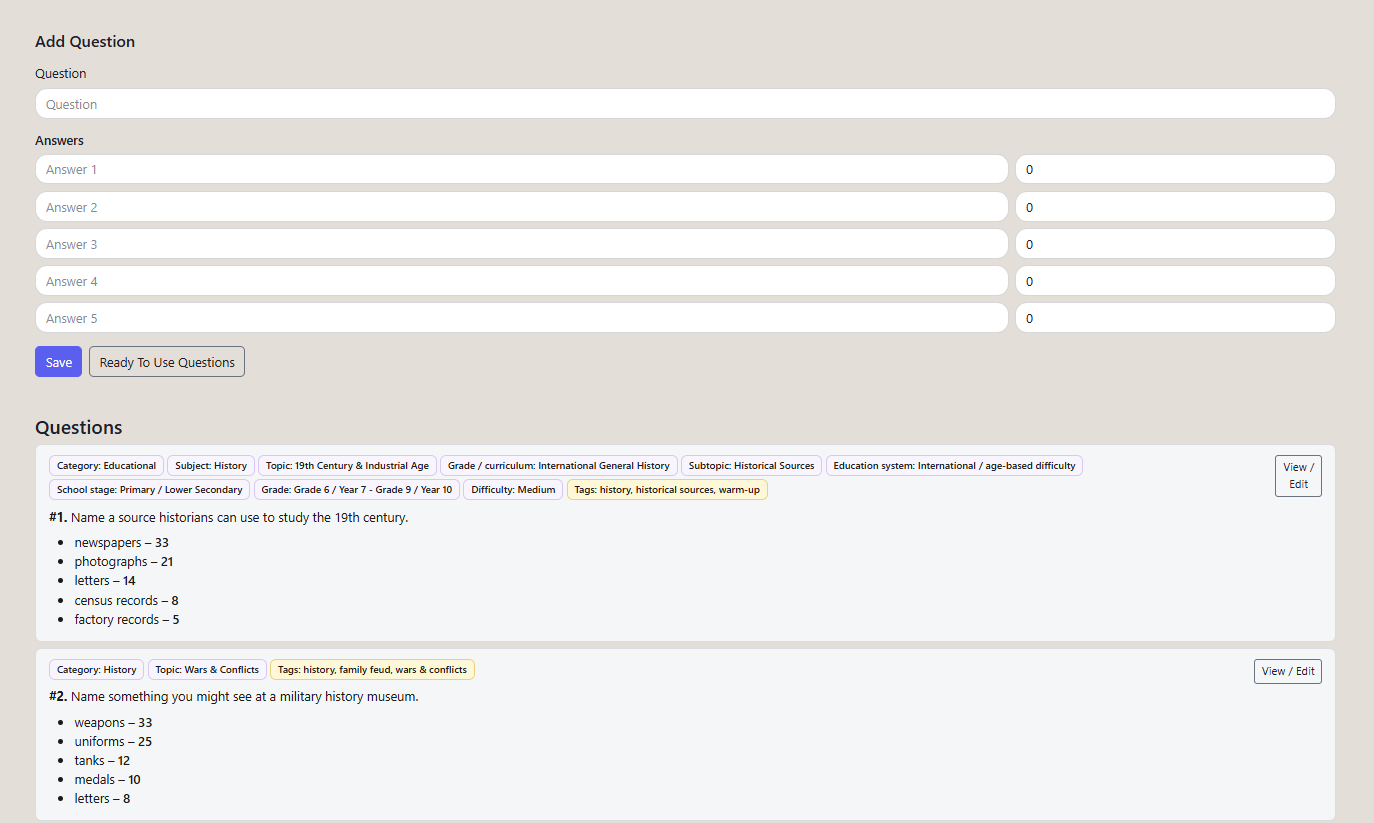This screenshot has width=1374, height=823.
Task: Open View / Edit for question #2
Action: click(x=1288, y=671)
